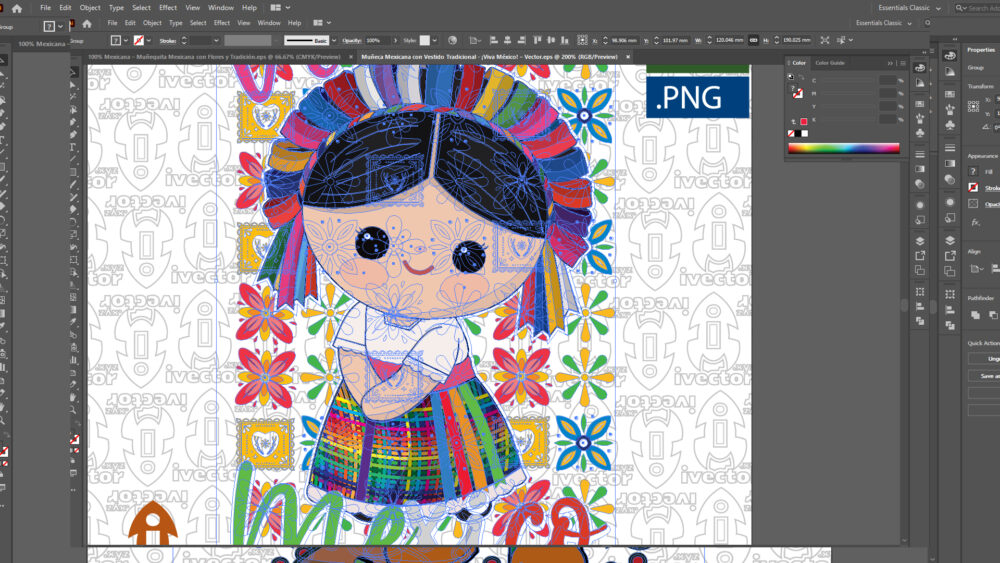Select the None swatch in Color panel
The image size is (1000, 563).
coord(791,134)
